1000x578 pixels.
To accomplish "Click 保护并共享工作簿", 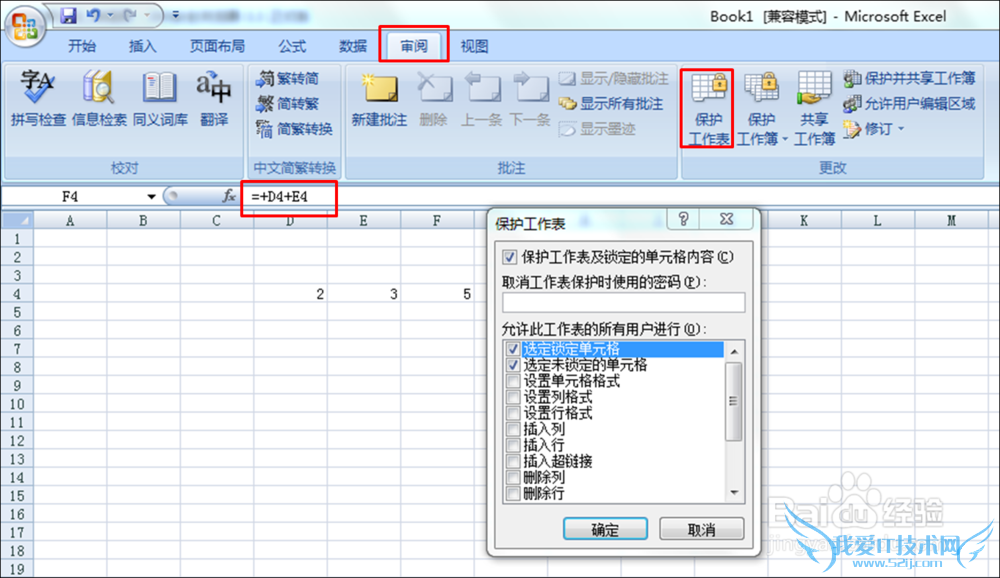I will tap(909, 78).
